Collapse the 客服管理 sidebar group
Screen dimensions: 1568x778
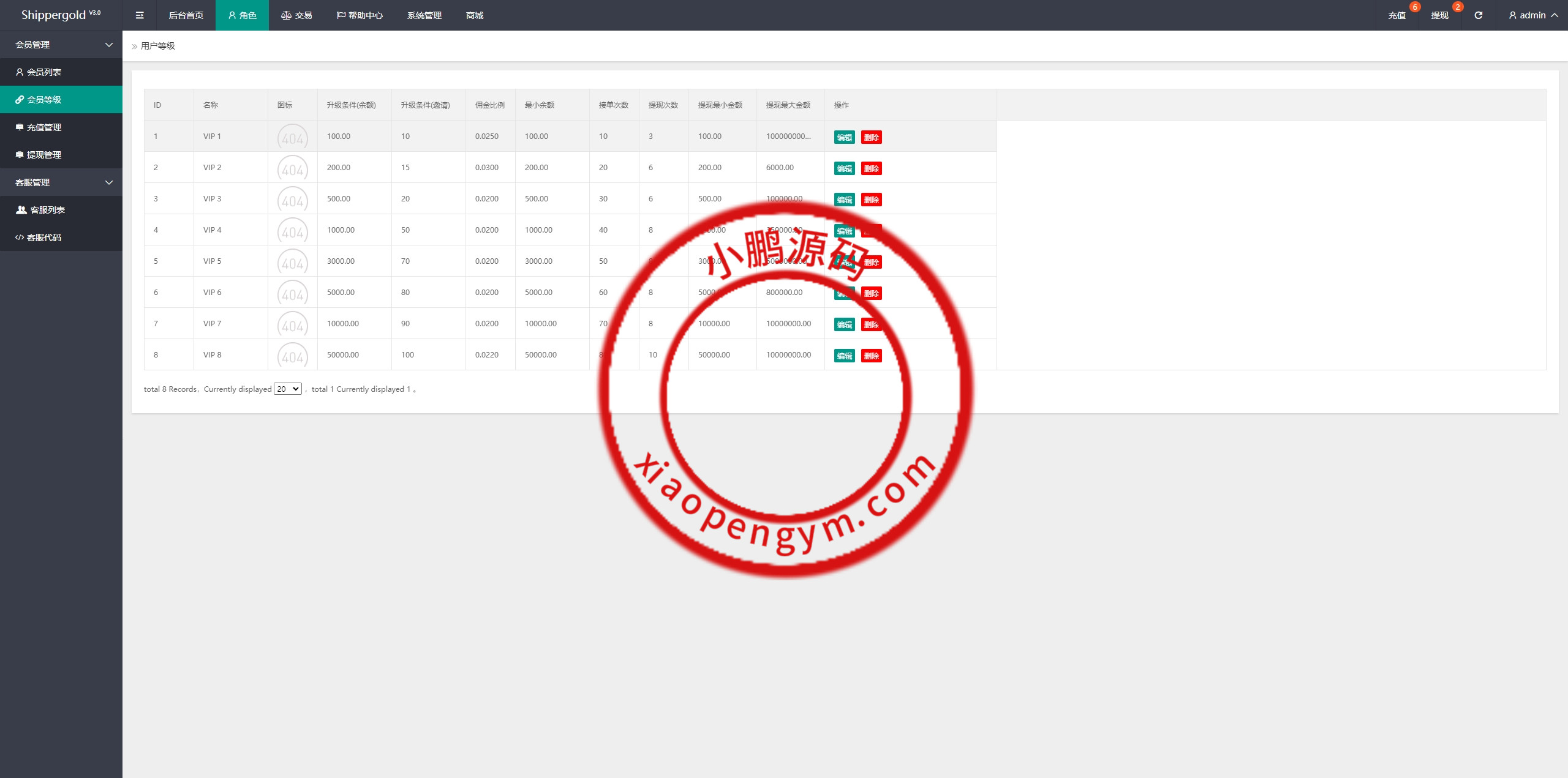point(61,182)
